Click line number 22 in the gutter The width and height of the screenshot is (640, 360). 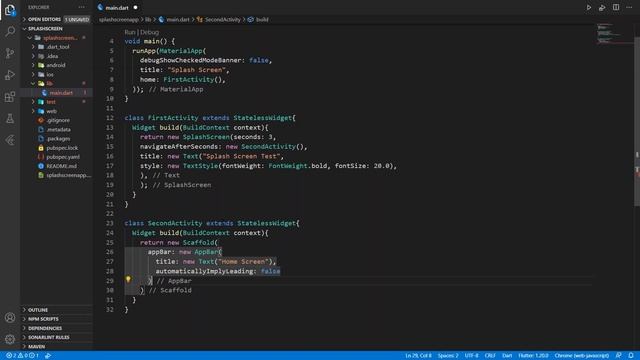[110, 213]
